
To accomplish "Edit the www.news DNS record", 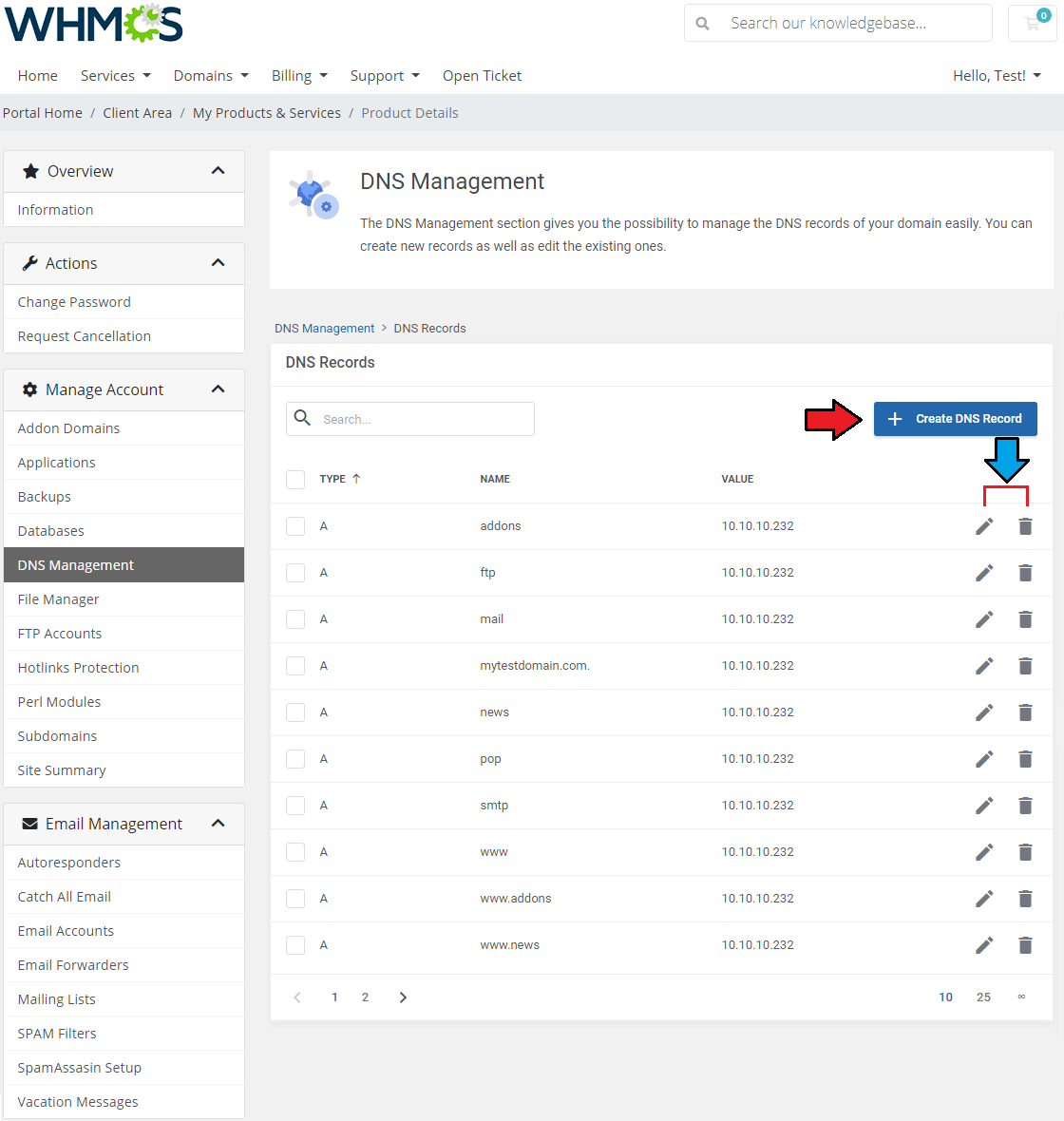I will (984, 945).
